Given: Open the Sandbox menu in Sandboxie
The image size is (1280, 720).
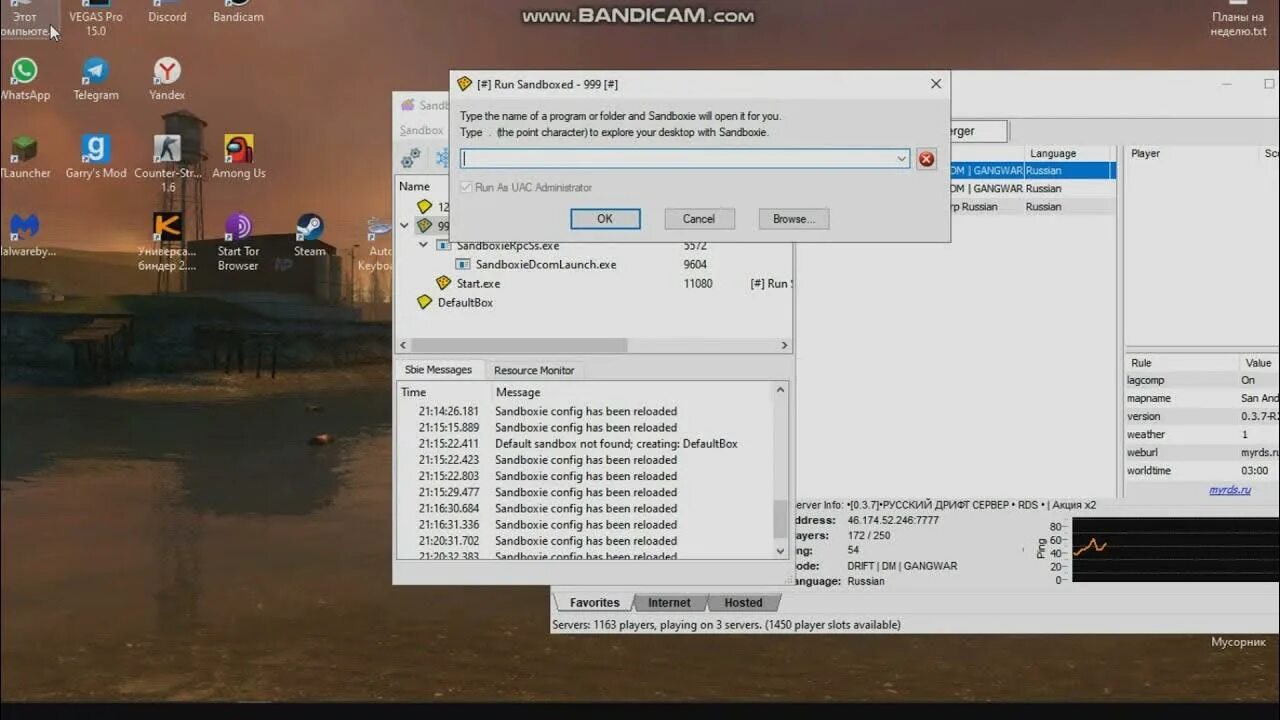Looking at the screenshot, I should tap(421, 130).
